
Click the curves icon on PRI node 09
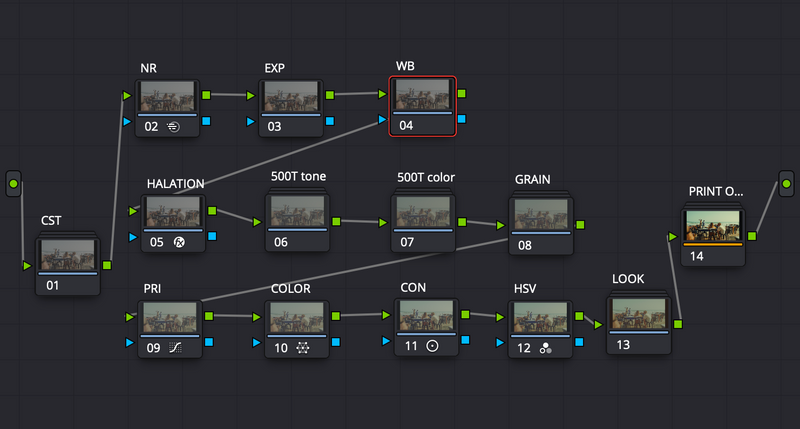176,348
